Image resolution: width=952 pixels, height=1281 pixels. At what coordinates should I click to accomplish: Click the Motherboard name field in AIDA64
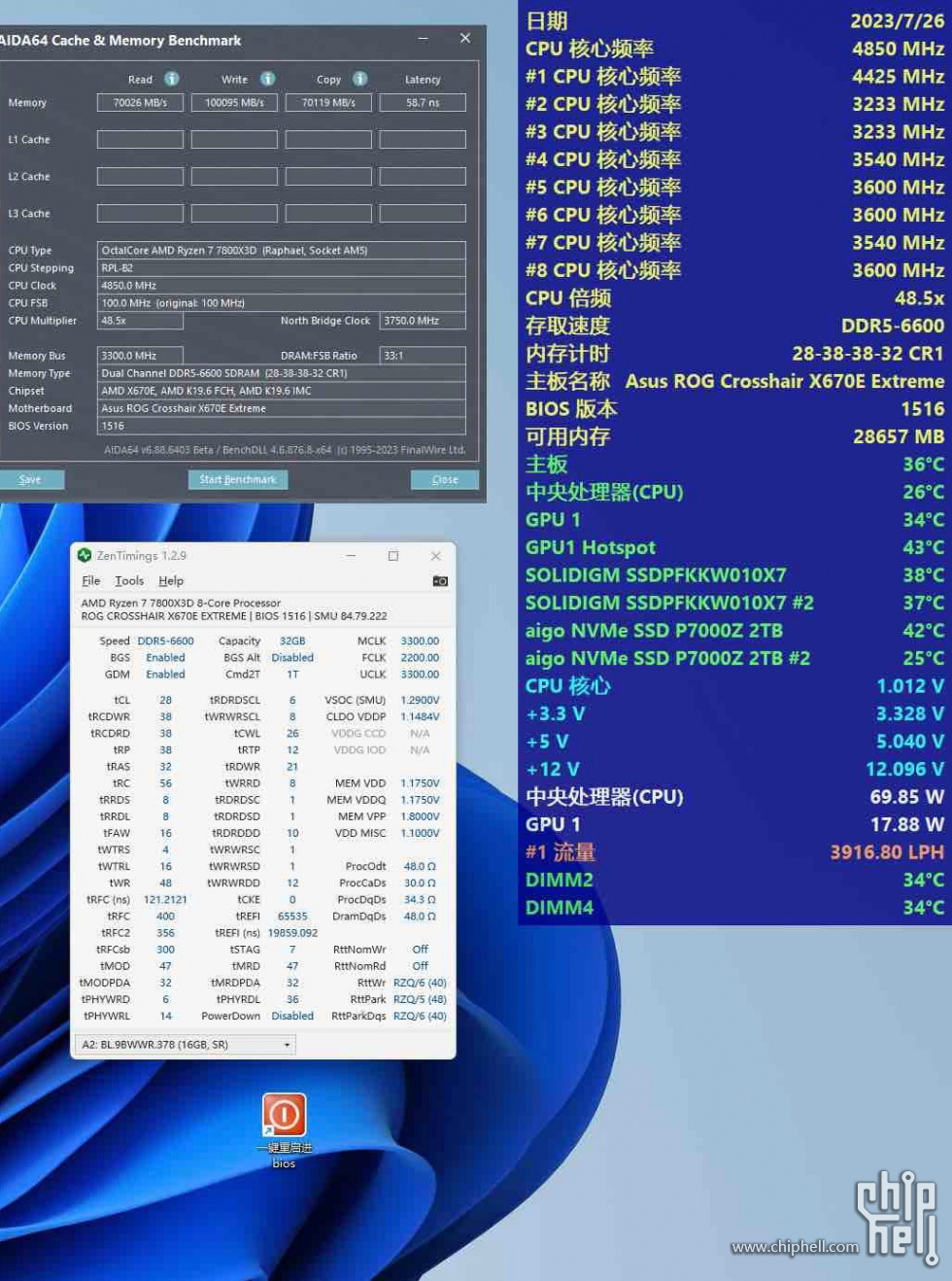282,408
